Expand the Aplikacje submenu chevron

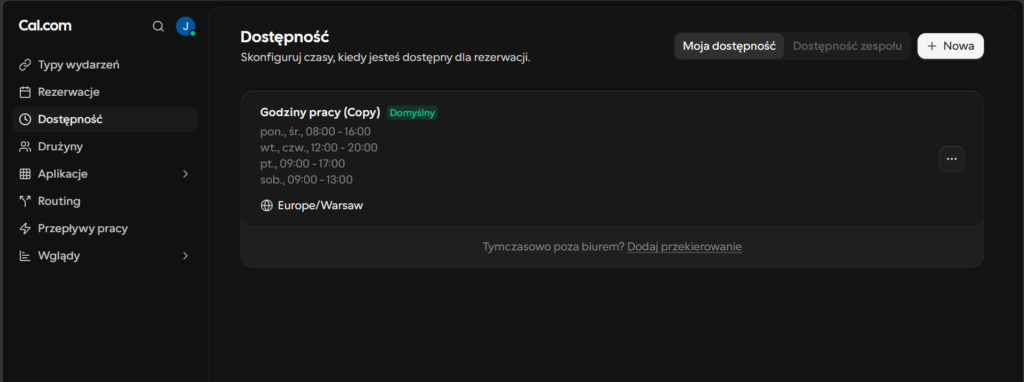coord(185,174)
